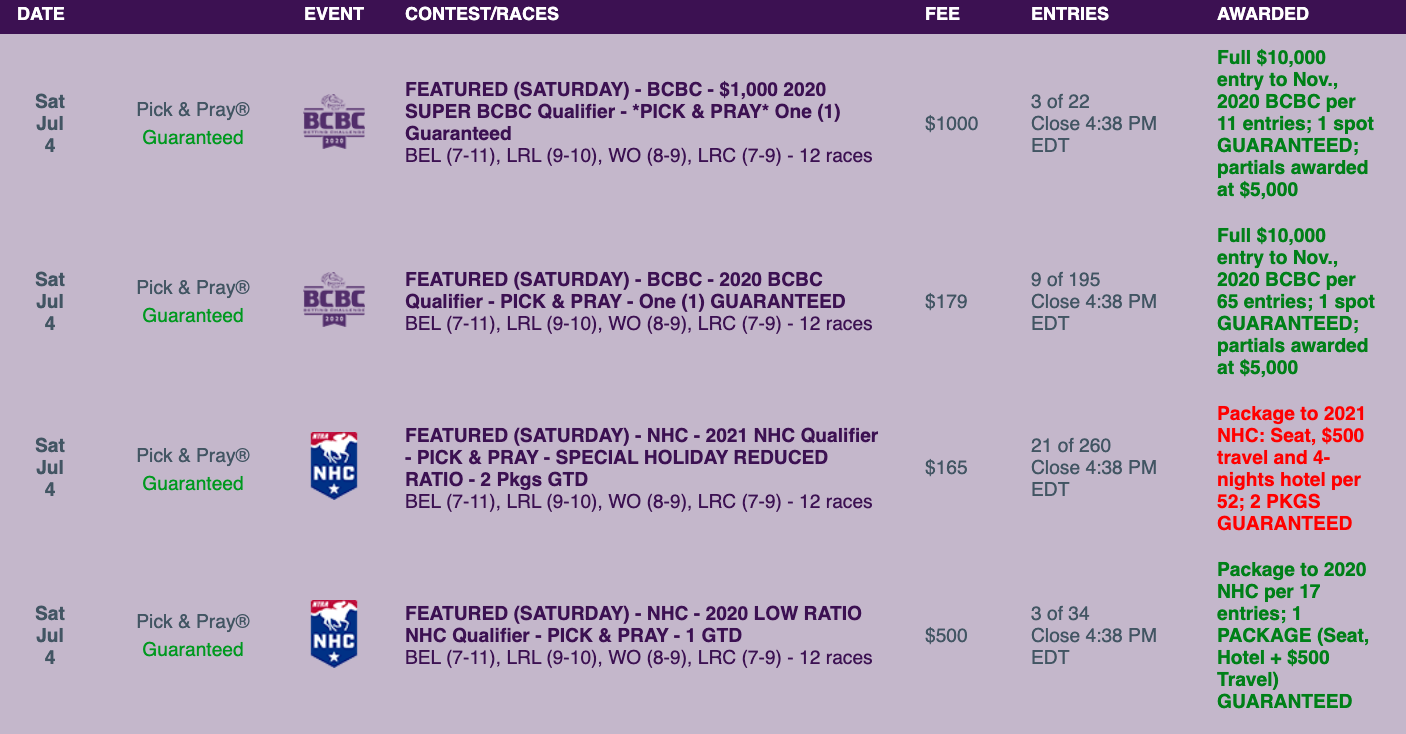Click the BCBC award text mentioning 11 entries
Image resolution: width=1406 pixels, height=734 pixels.
1295,124
